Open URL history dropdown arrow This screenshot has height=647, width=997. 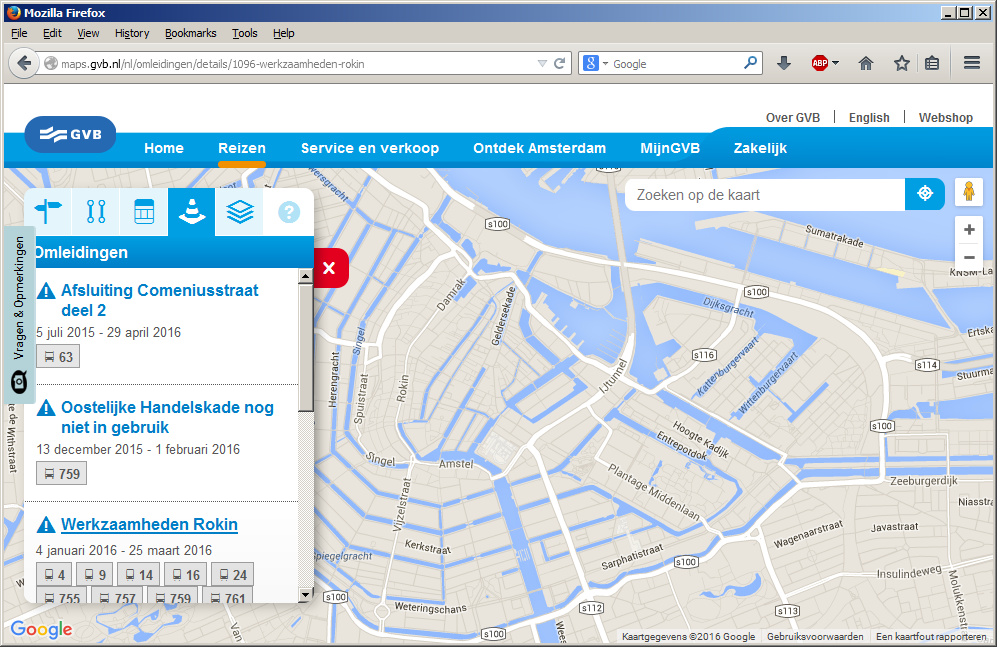click(x=542, y=64)
